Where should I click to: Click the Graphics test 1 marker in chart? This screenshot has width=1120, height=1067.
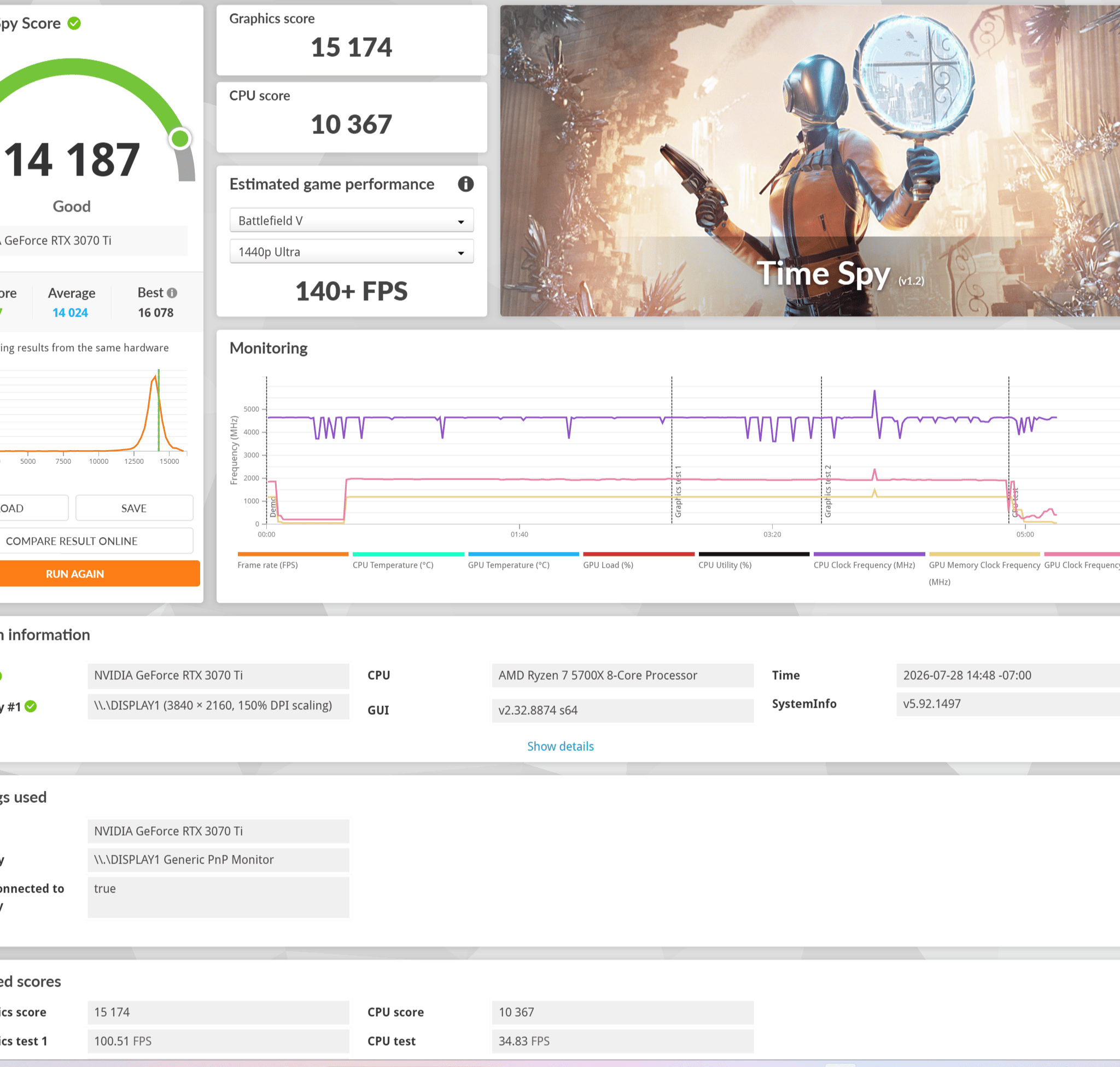point(678,492)
